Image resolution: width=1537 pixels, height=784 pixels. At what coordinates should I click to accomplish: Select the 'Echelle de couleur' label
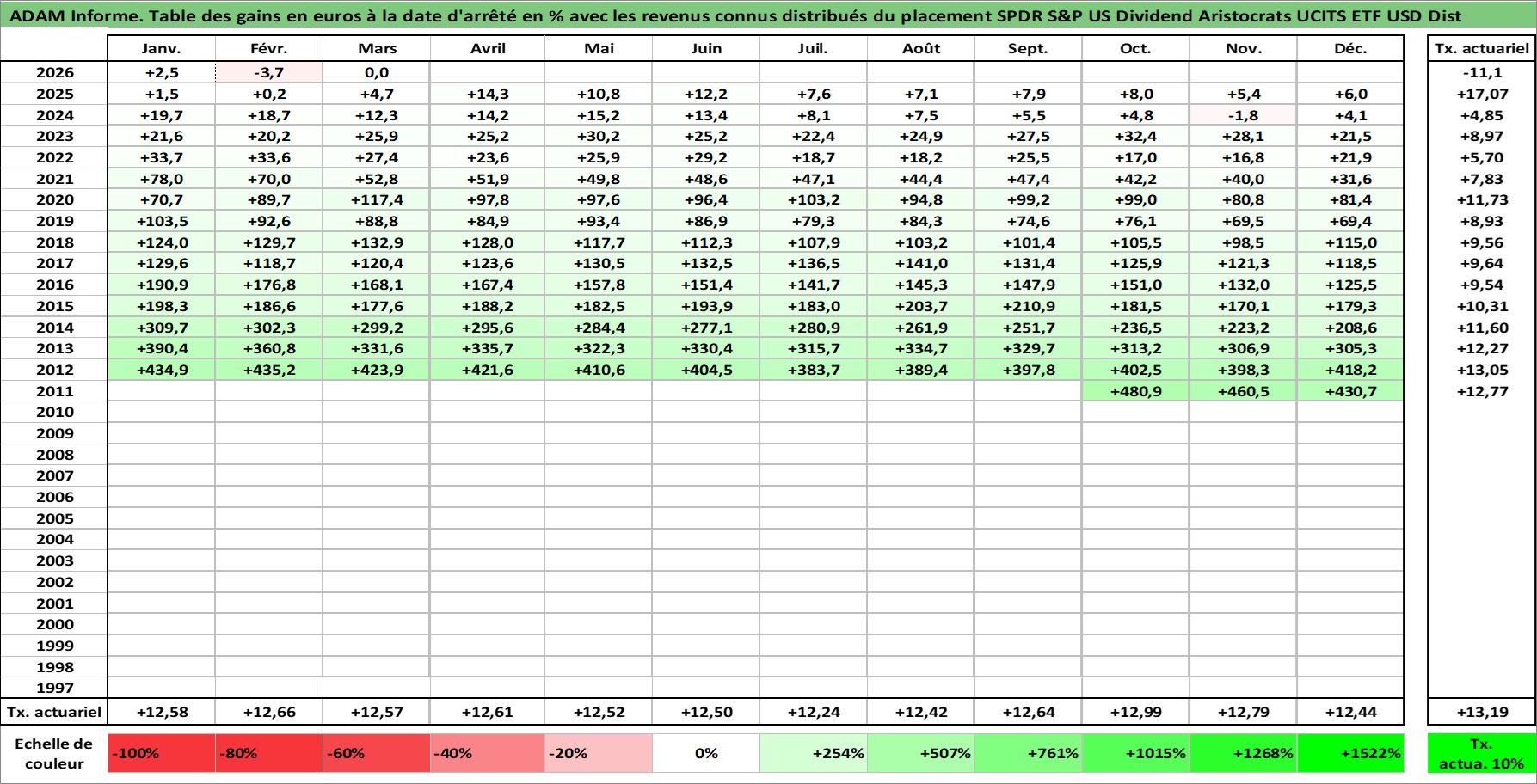point(54,753)
